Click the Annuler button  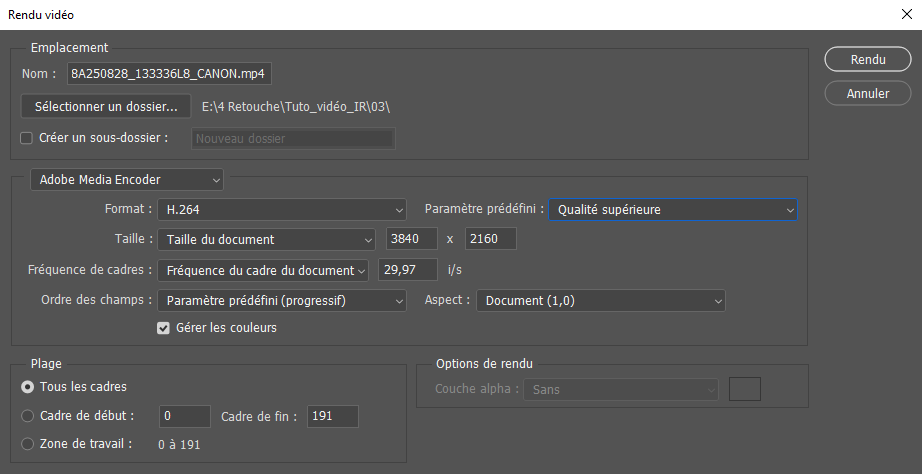867,93
